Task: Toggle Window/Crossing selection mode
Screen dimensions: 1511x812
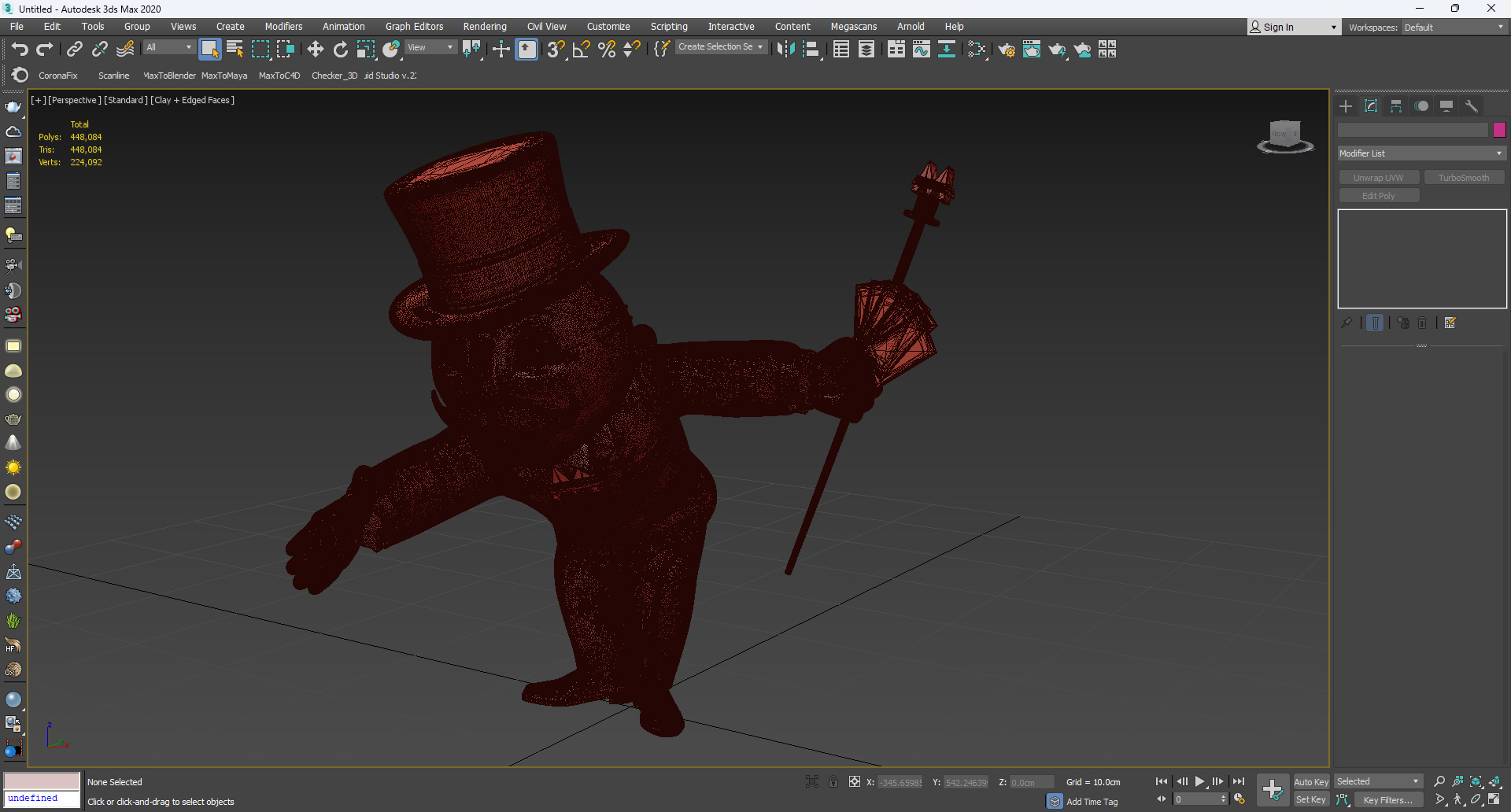Action: point(285,50)
